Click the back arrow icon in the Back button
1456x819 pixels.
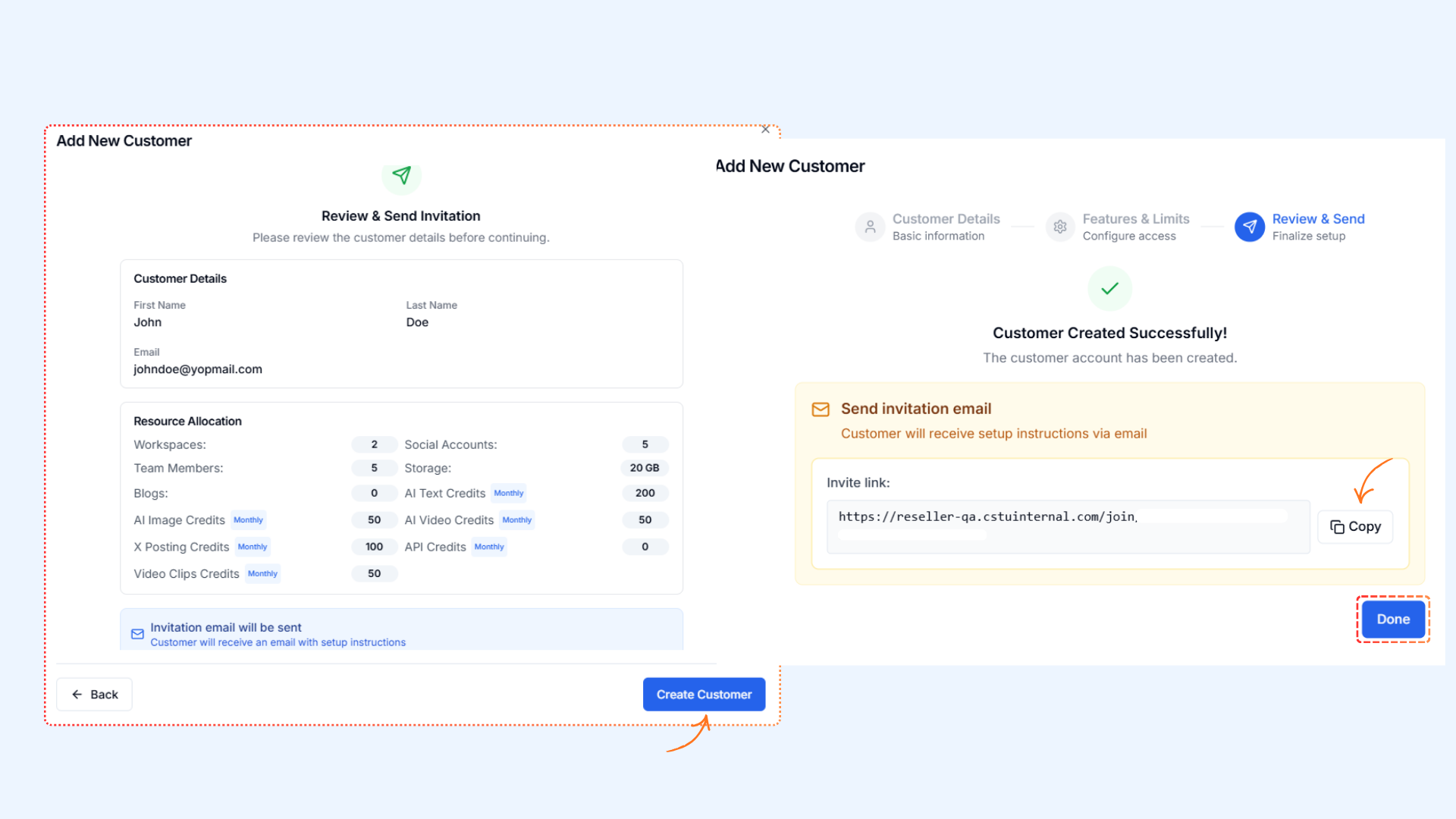tap(77, 694)
